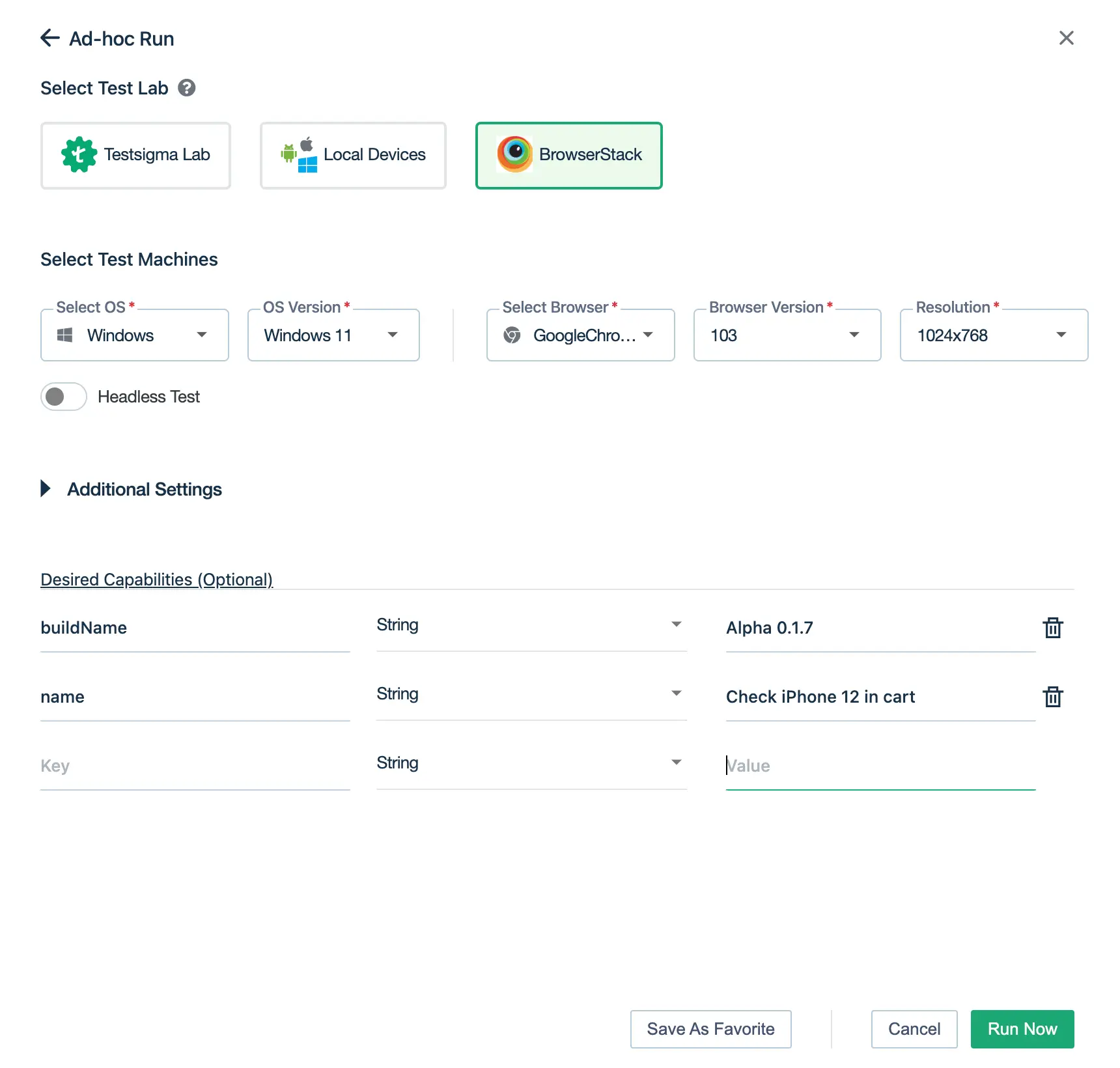
Task: Click the Local Devices platform icons
Action: point(299,155)
